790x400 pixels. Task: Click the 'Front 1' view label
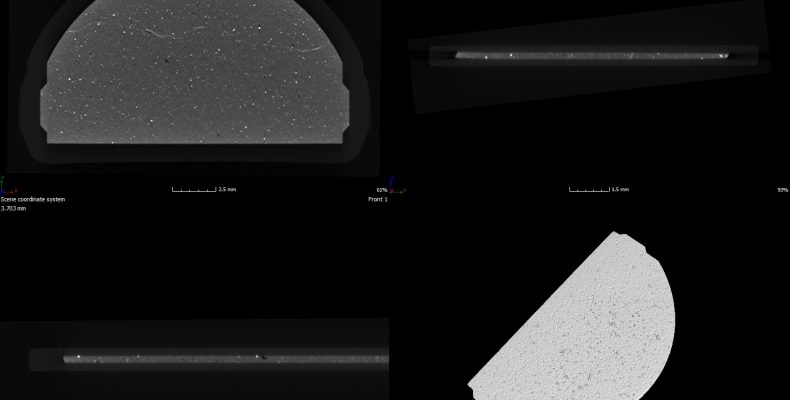pyautogui.click(x=378, y=199)
